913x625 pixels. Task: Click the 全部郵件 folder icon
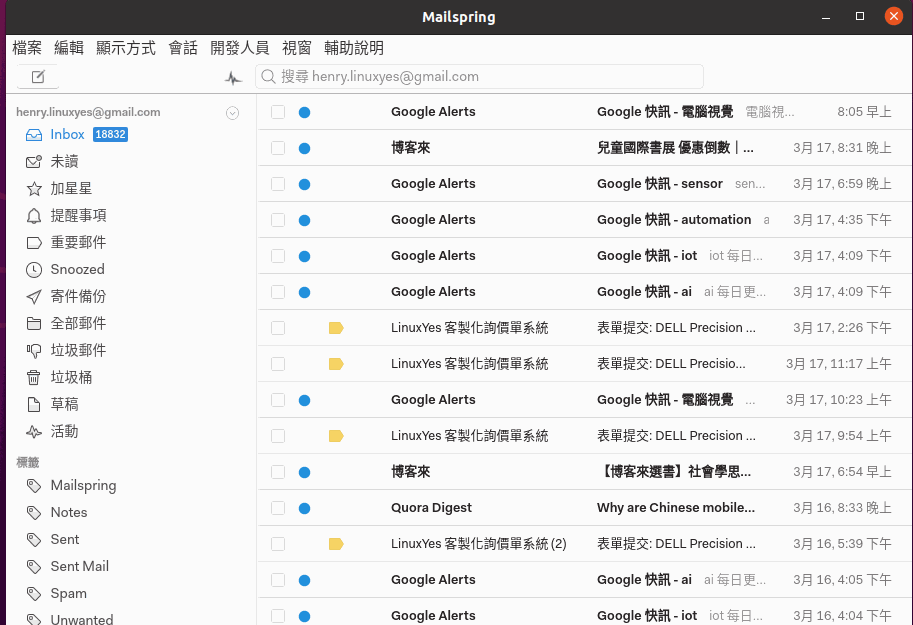tap(34, 323)
